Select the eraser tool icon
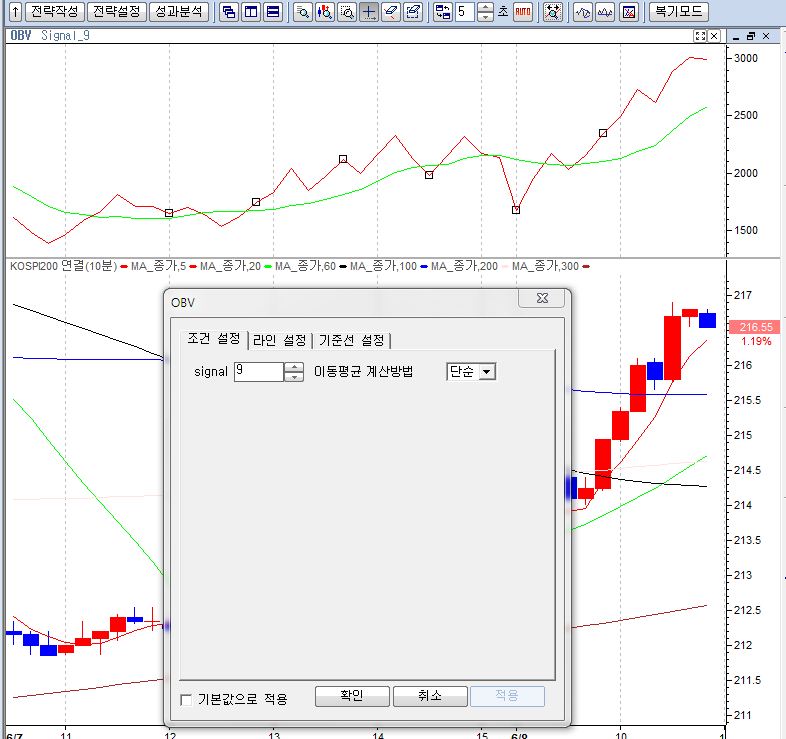This screenshot has width=786, height=739. pyautogui.click(x=391, y=12)
